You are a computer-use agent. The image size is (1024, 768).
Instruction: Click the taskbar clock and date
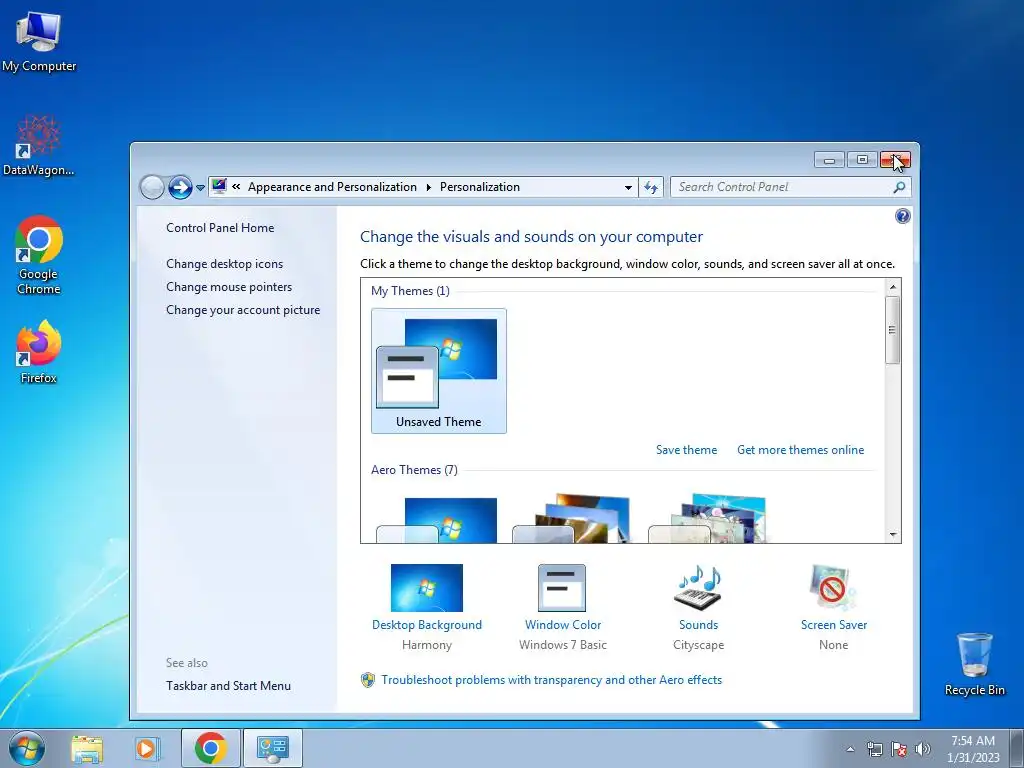point(972,749)
